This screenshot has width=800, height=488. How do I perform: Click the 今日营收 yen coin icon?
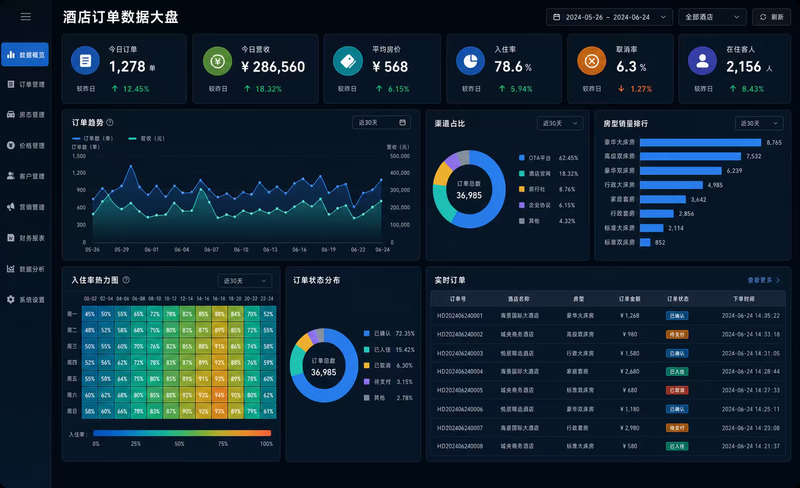click(218, 61)
